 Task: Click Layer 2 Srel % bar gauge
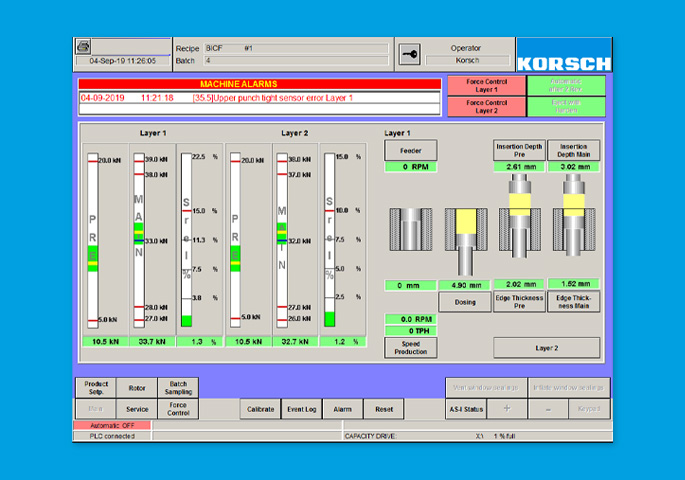(x=329, y=240)
